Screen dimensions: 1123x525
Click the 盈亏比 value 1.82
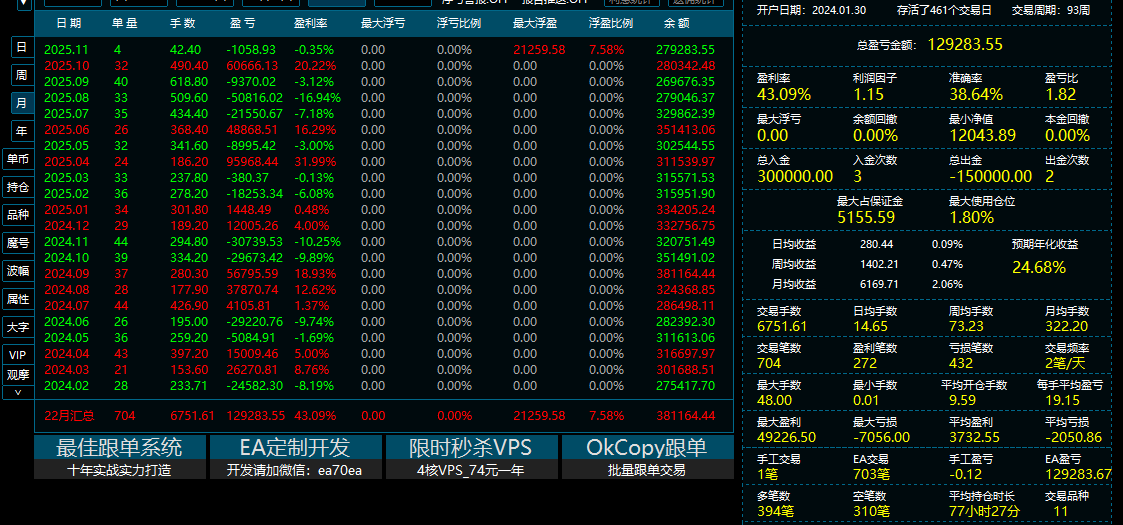(1061, 95)
